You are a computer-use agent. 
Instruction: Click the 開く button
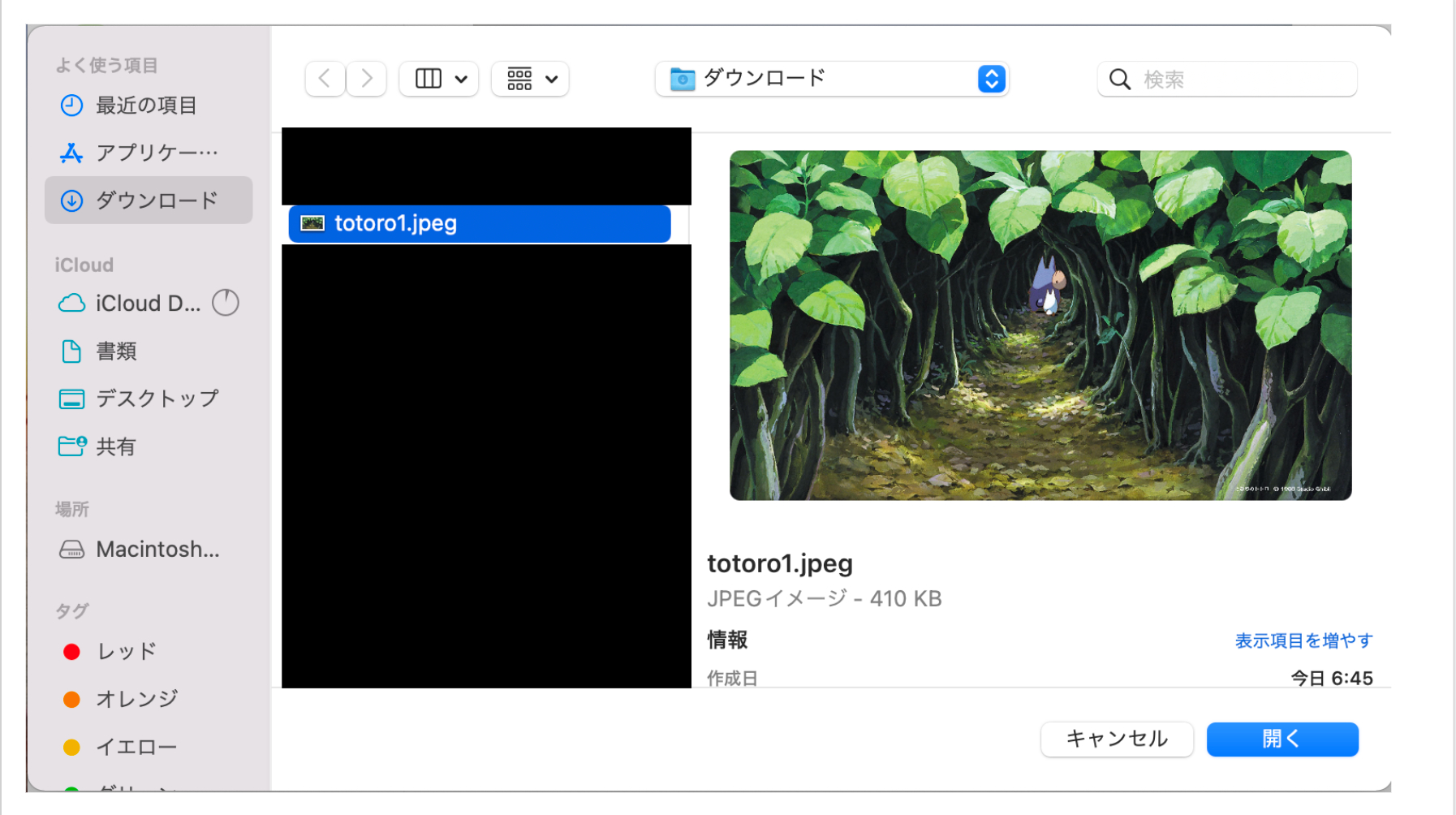(1282, 740)
